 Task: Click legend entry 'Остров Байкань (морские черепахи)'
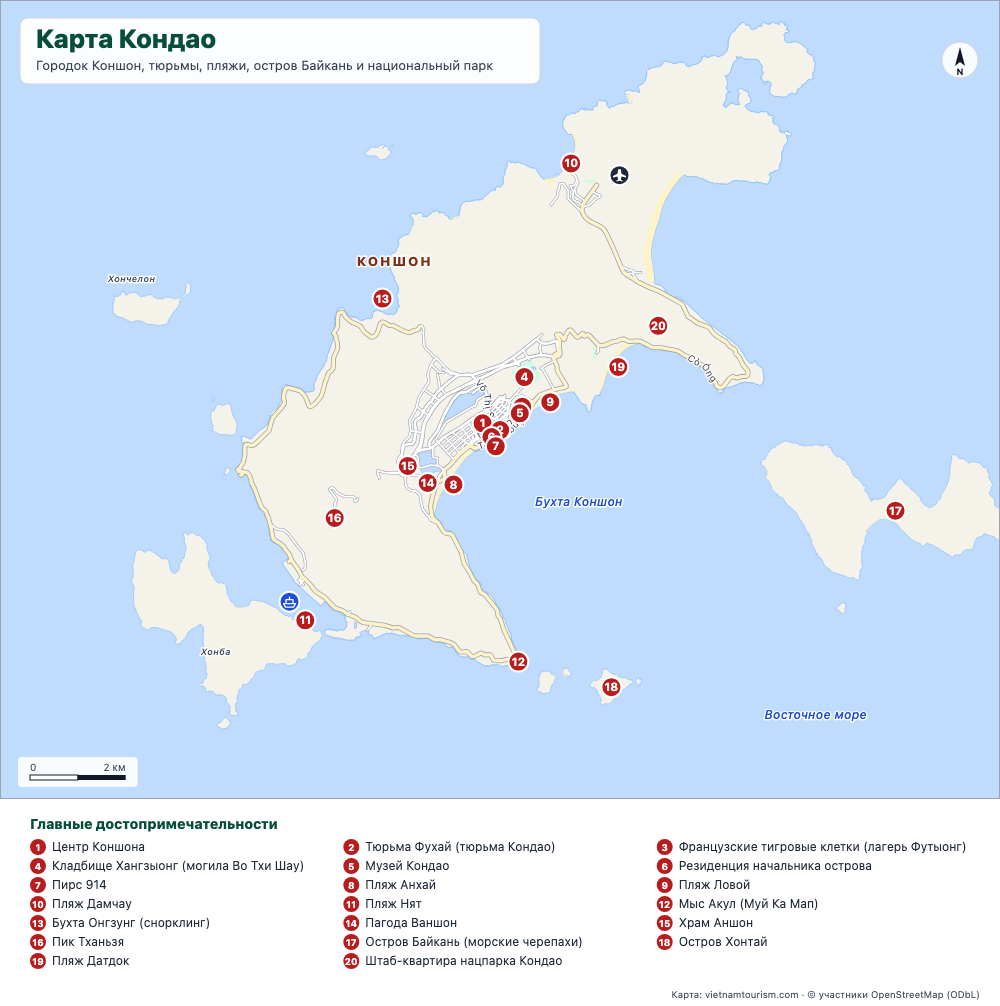[462, 942]
